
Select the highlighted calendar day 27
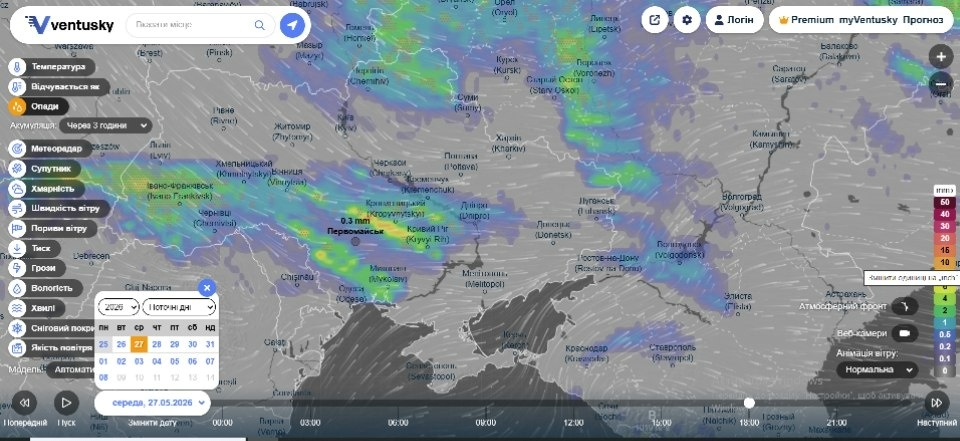pos(139,344)
